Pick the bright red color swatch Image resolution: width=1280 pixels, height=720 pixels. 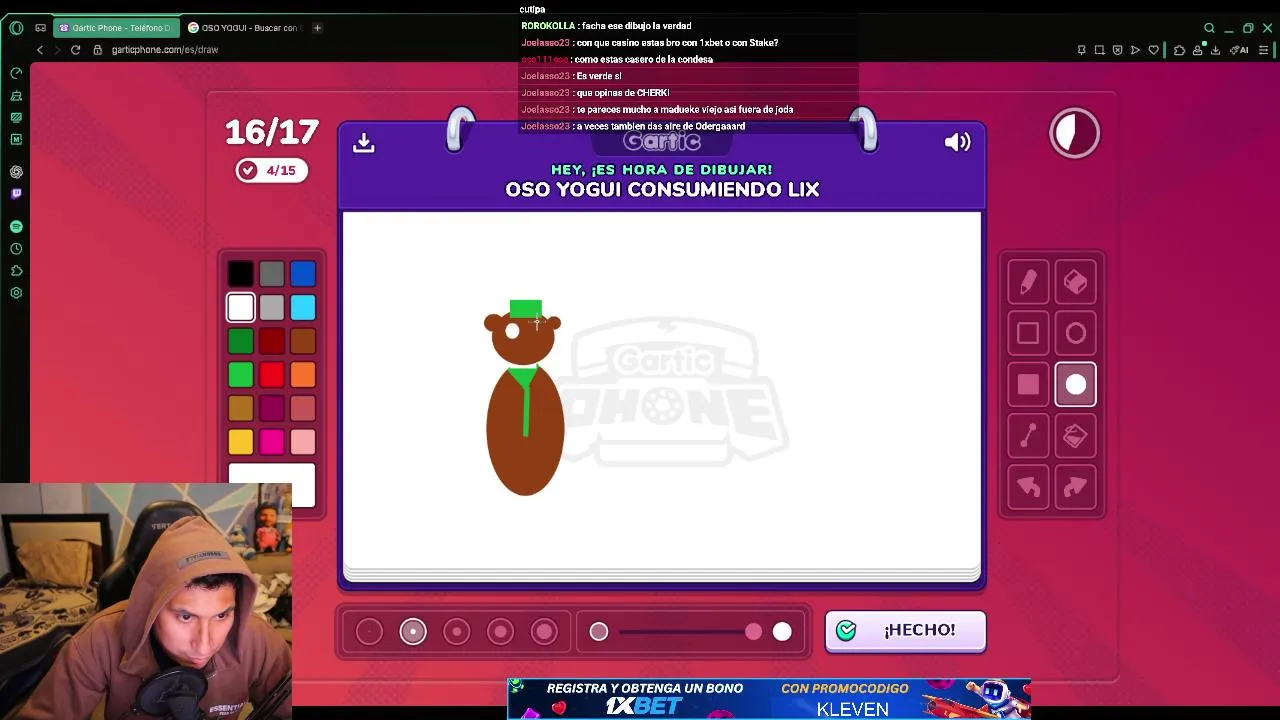[x=272, y=375]
